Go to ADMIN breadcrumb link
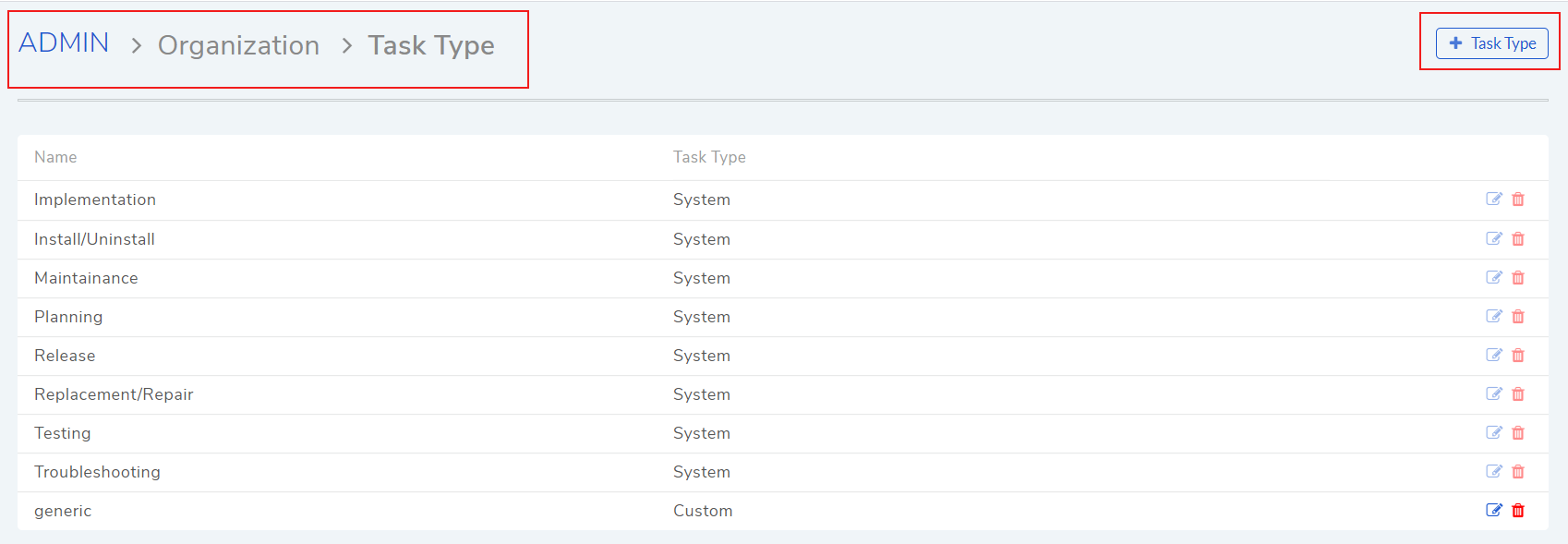Image resolution: width=1568 pixels, height=544 pixels. point(64,42)
